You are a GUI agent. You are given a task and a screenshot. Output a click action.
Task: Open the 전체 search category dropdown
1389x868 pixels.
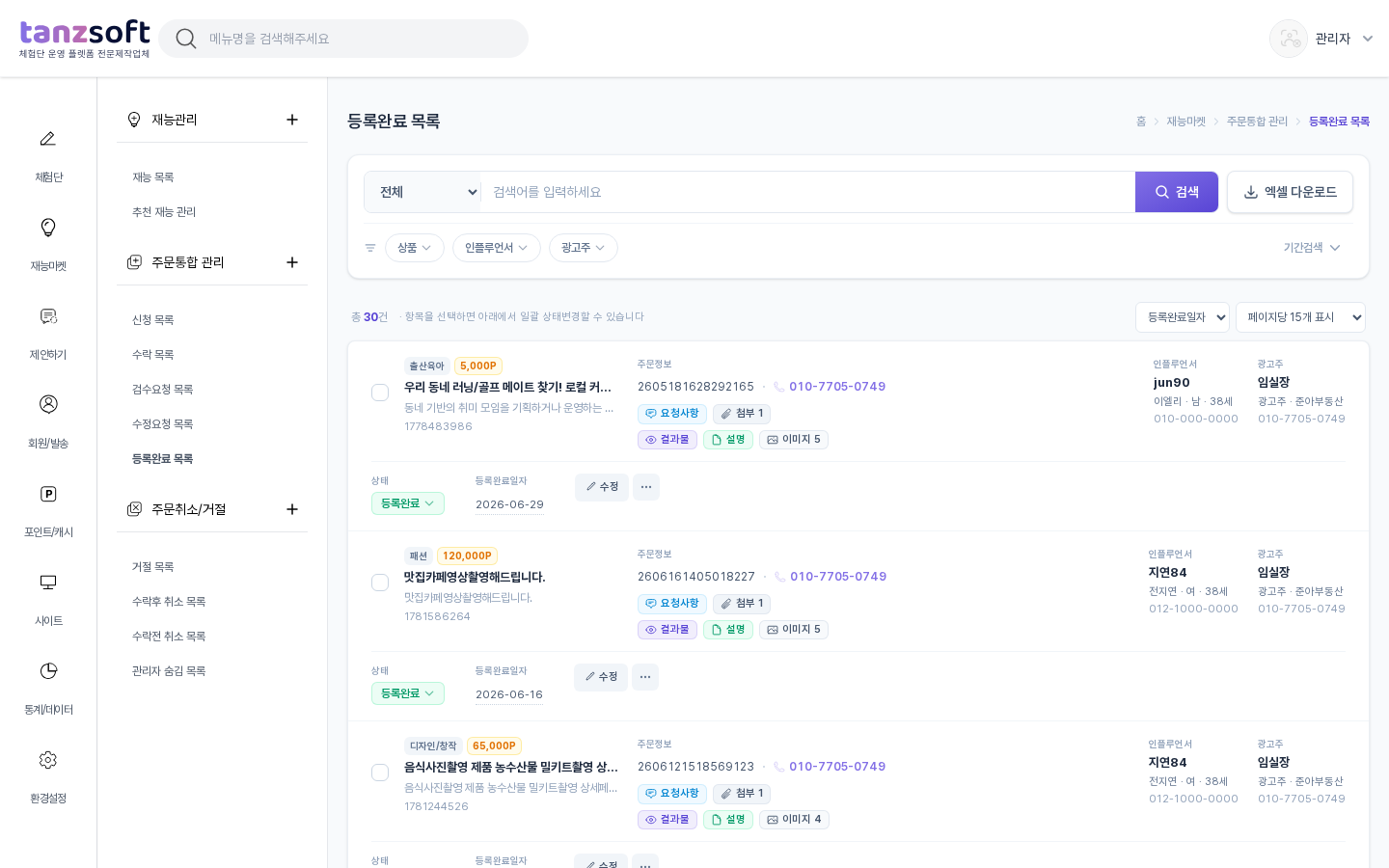click(422, 192)
